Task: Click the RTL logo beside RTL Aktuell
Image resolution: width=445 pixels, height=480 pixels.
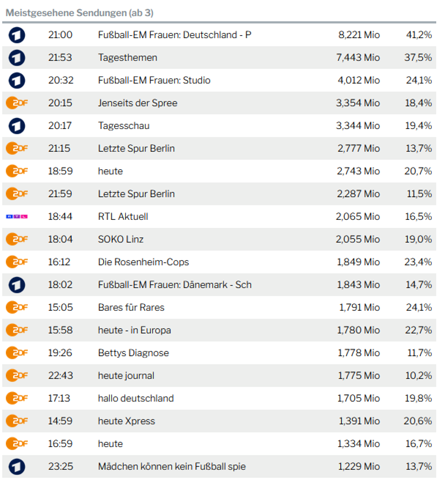Action: coord(17,217)
